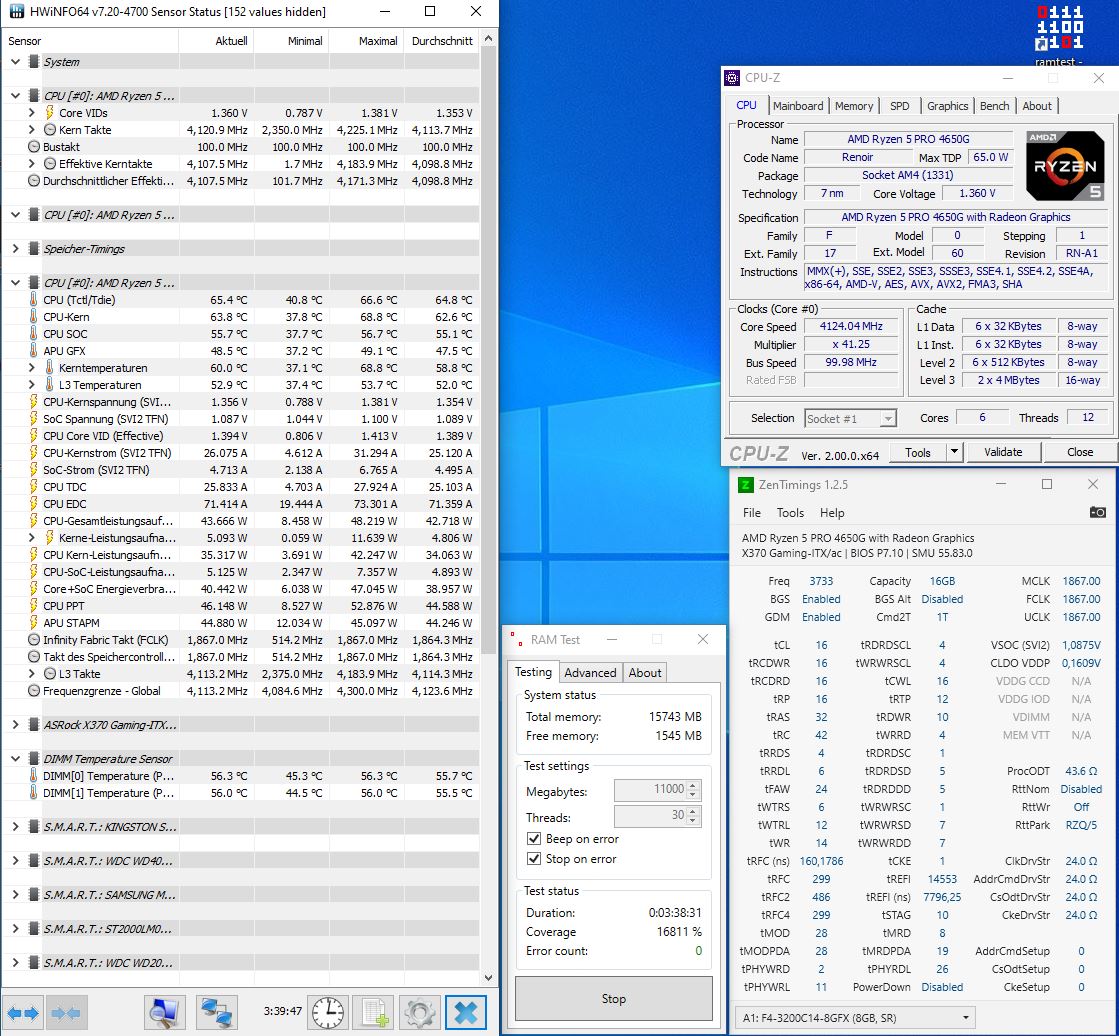1119x1036 pixels.
Task: Uncheck Beep on error in RAM Test
Action: (x=536, y=839)
